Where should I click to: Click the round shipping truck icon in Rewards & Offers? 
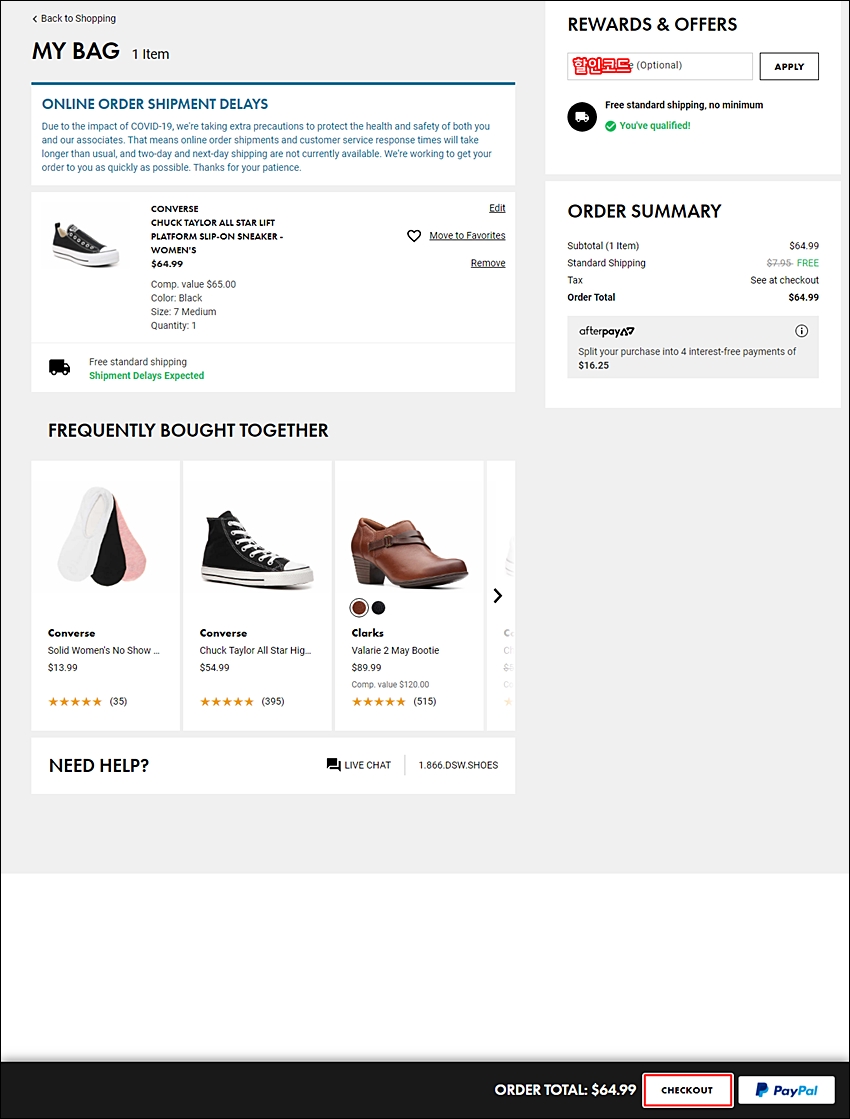(582, 116)
